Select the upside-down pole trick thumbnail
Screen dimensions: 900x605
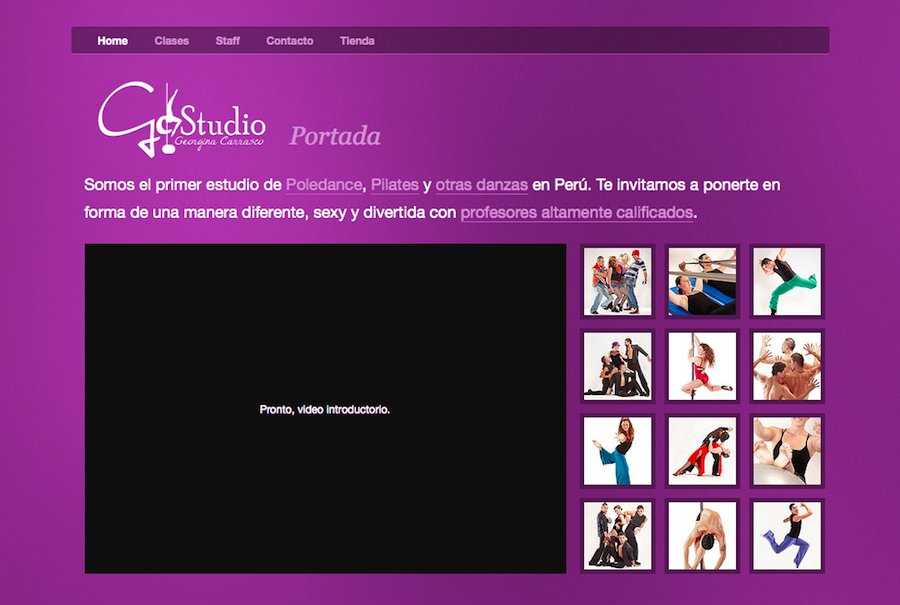point(702,535)
